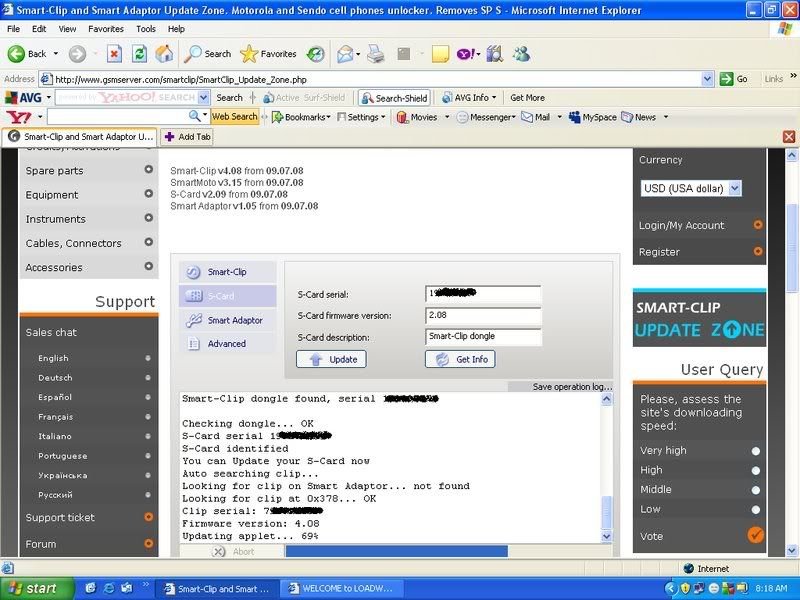The width and height of the screenshot is (800, 600).
Task: Click the Yahoo toolbar Y! logo
Action: 19,117
